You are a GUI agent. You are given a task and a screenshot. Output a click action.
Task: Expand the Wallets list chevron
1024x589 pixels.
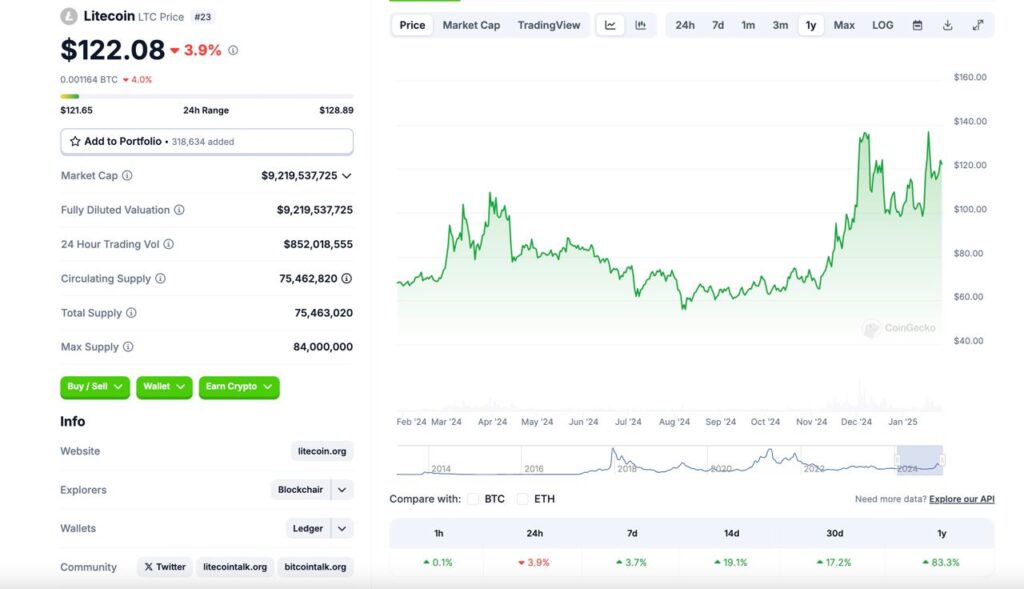tap(342, 528)
